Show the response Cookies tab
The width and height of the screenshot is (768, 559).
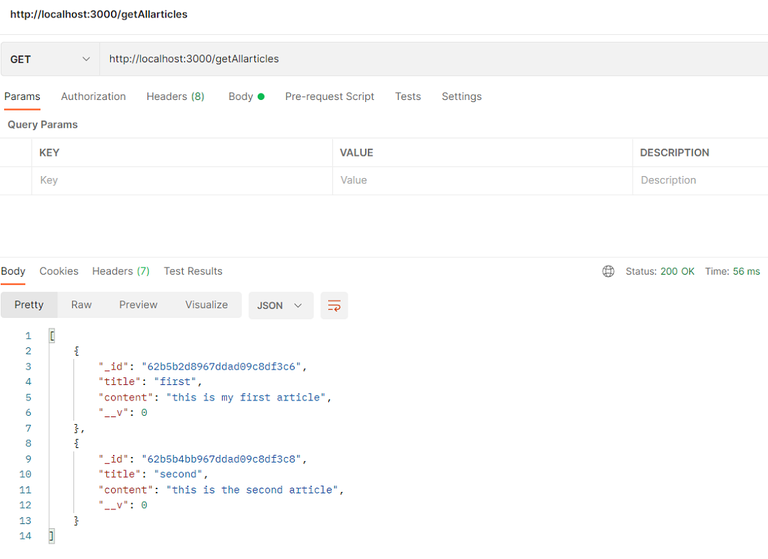click(59, 271)
